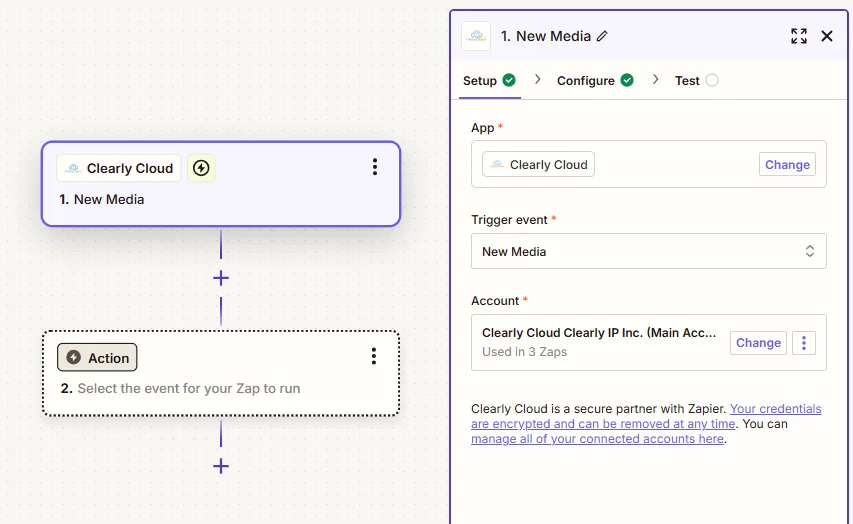Click the pencil icon to rename the step
The image size is (853, 524).
602,36
